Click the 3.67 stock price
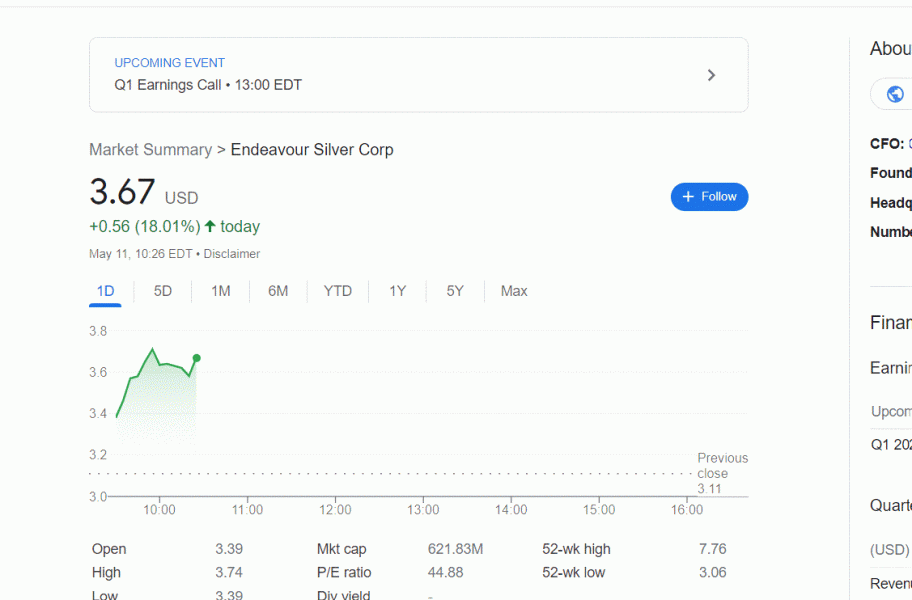912x600 pixels. (x=122, y=192)
